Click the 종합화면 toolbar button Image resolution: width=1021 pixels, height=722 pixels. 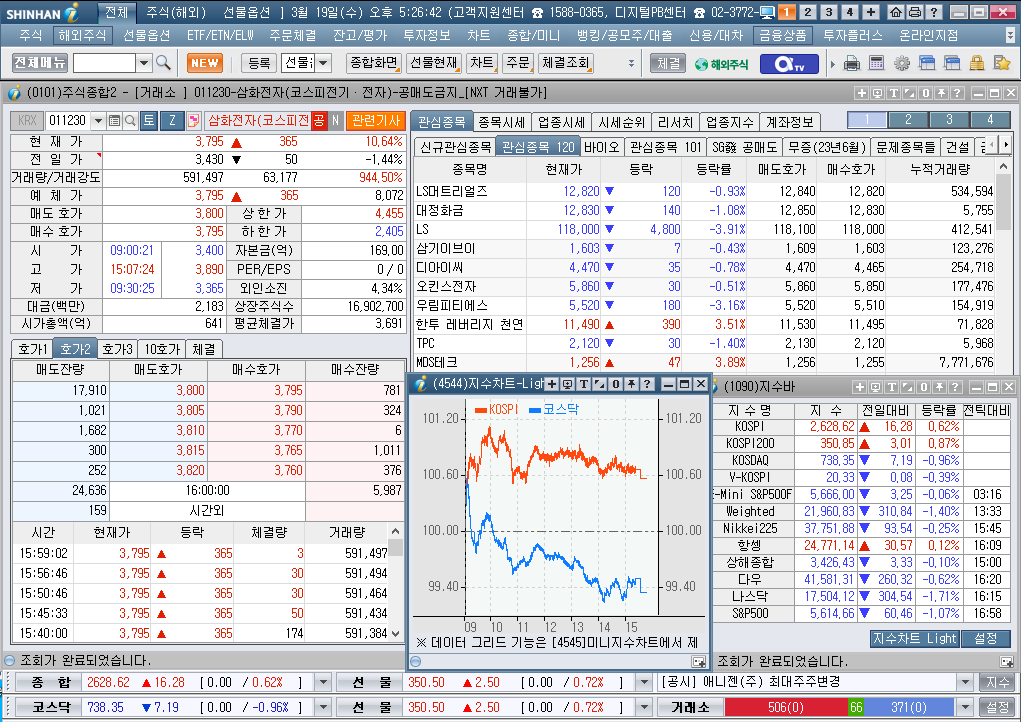[x=374, y=62]
